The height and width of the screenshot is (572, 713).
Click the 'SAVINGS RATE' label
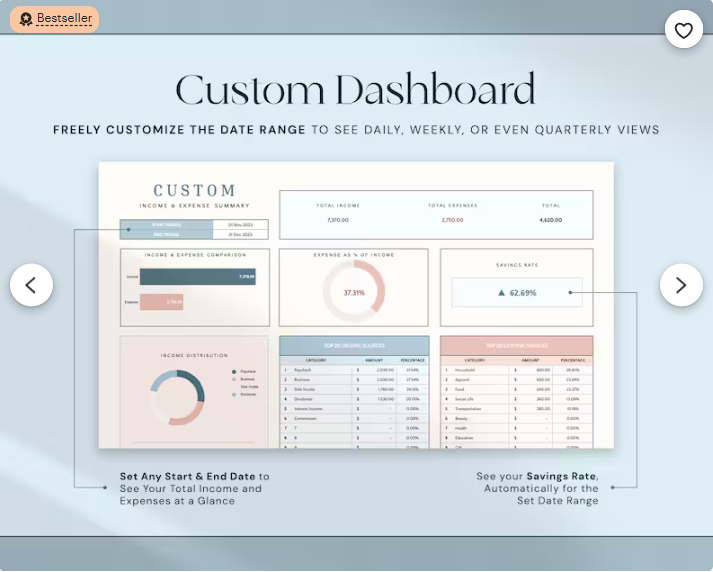click(x=517, y=265)
